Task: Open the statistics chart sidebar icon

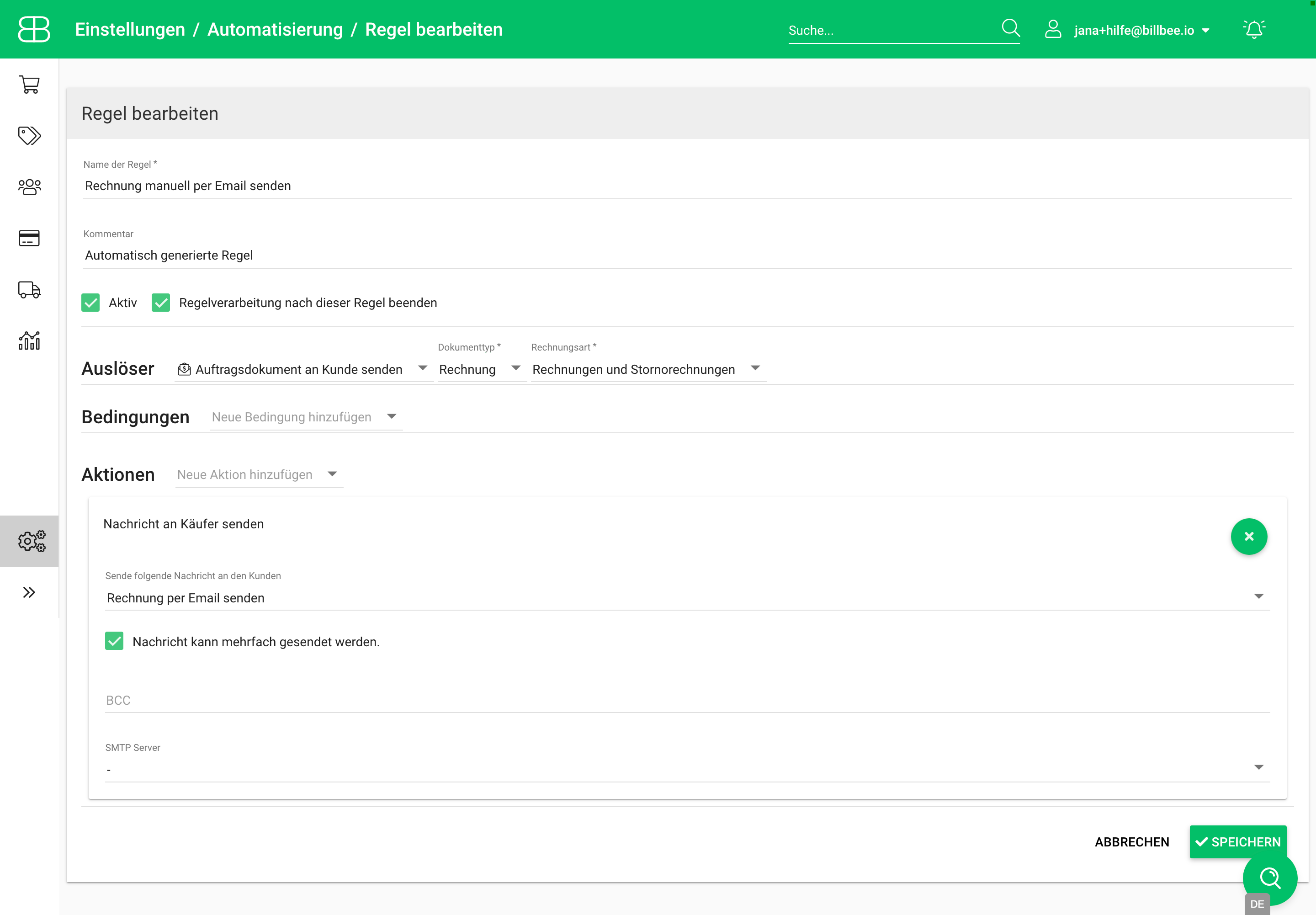Action: click(x=29, y=340)
